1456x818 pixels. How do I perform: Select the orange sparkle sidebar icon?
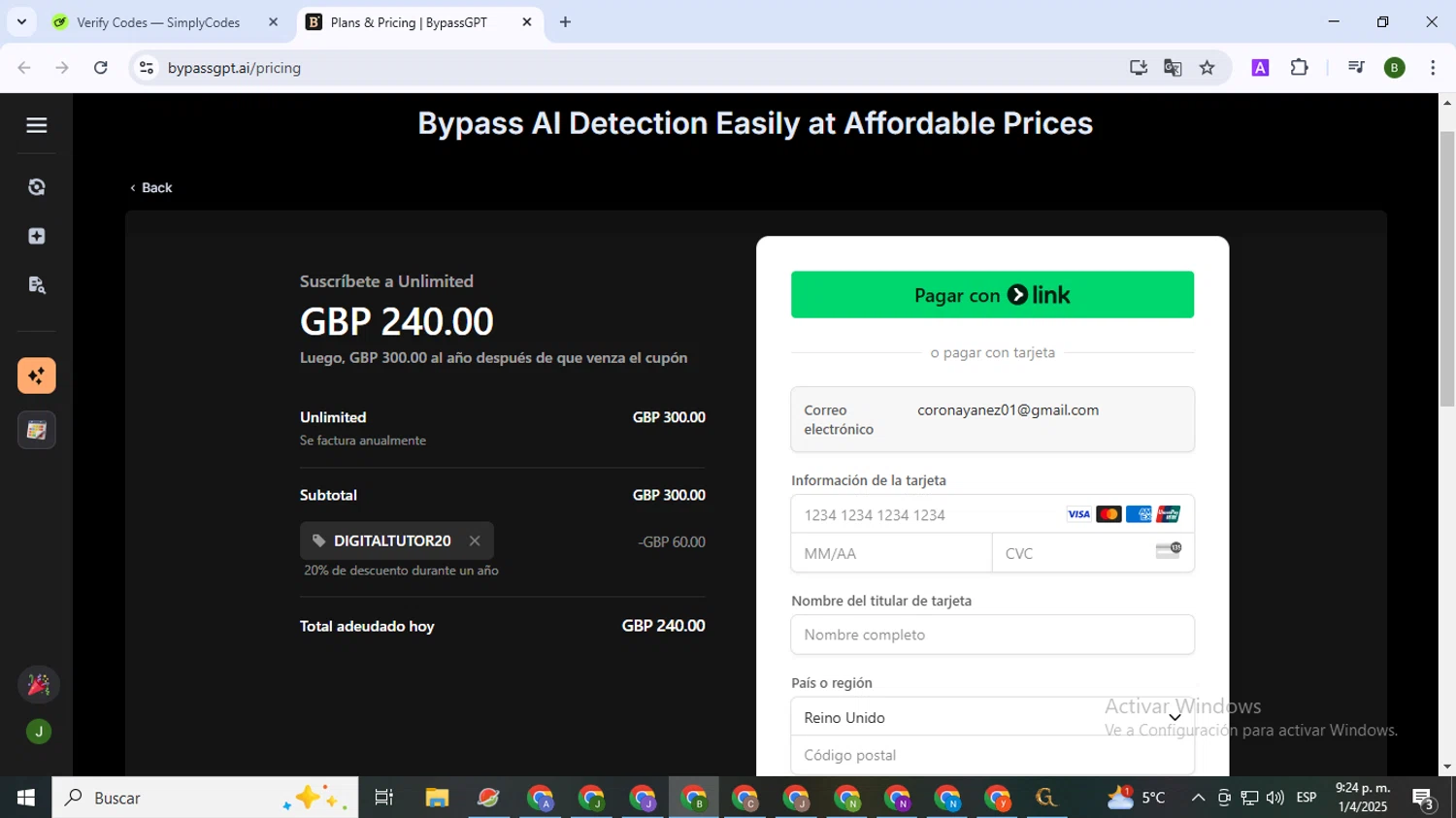pyautogui.click(x=37, y=376)
